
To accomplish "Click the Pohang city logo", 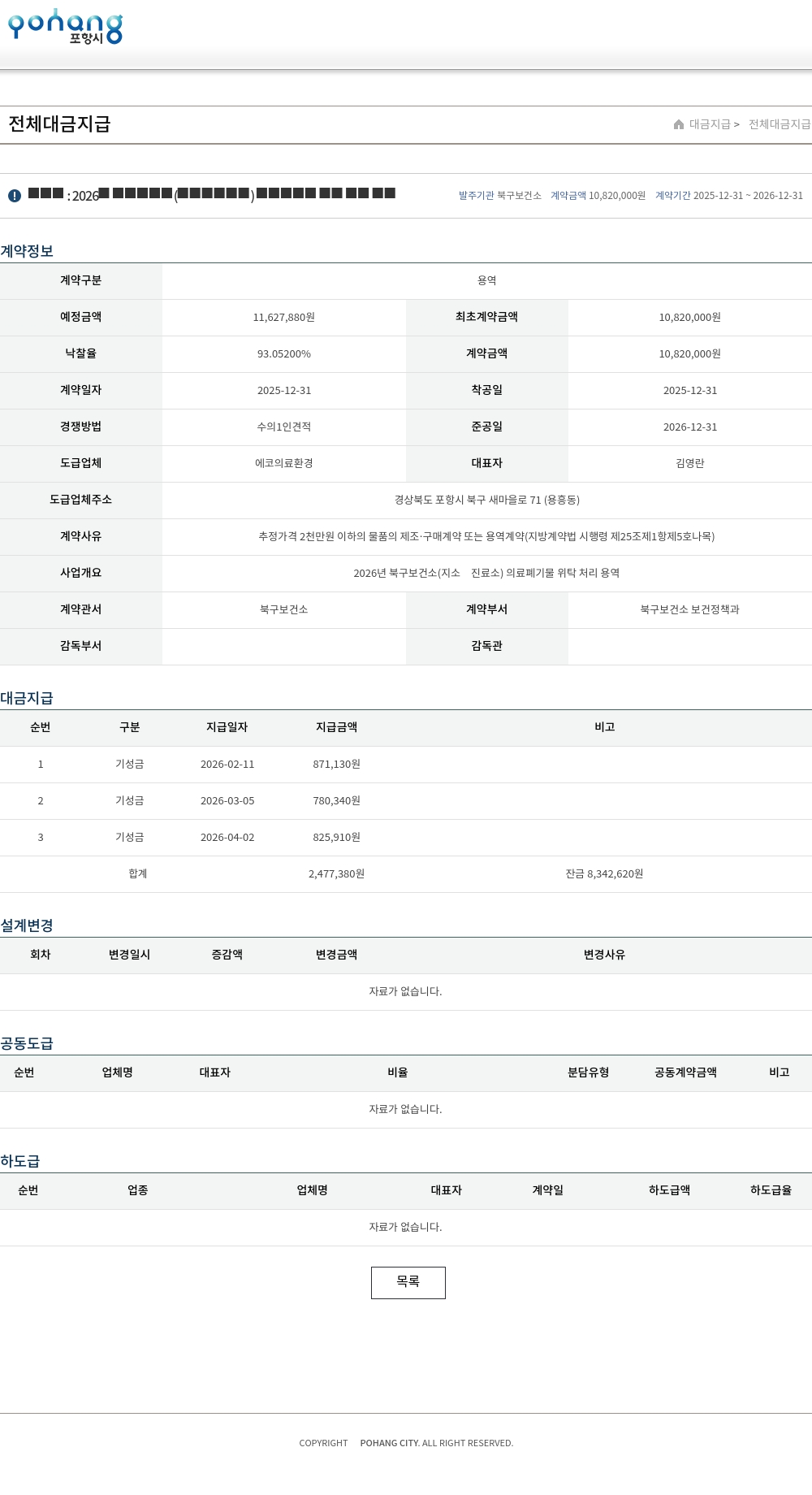I will tap(65, 27).
